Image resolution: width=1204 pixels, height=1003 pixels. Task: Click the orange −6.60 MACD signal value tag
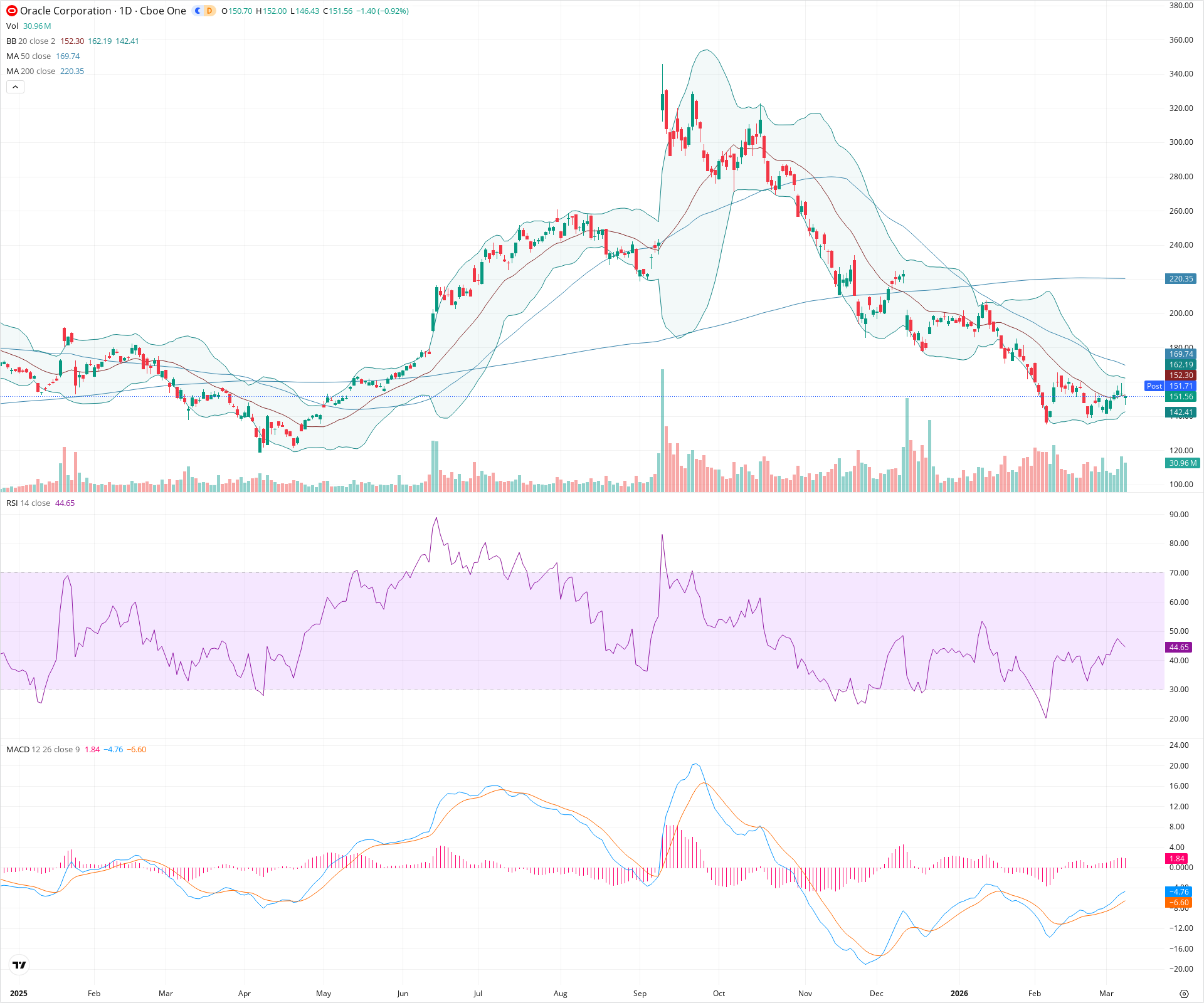[1180, 903]
